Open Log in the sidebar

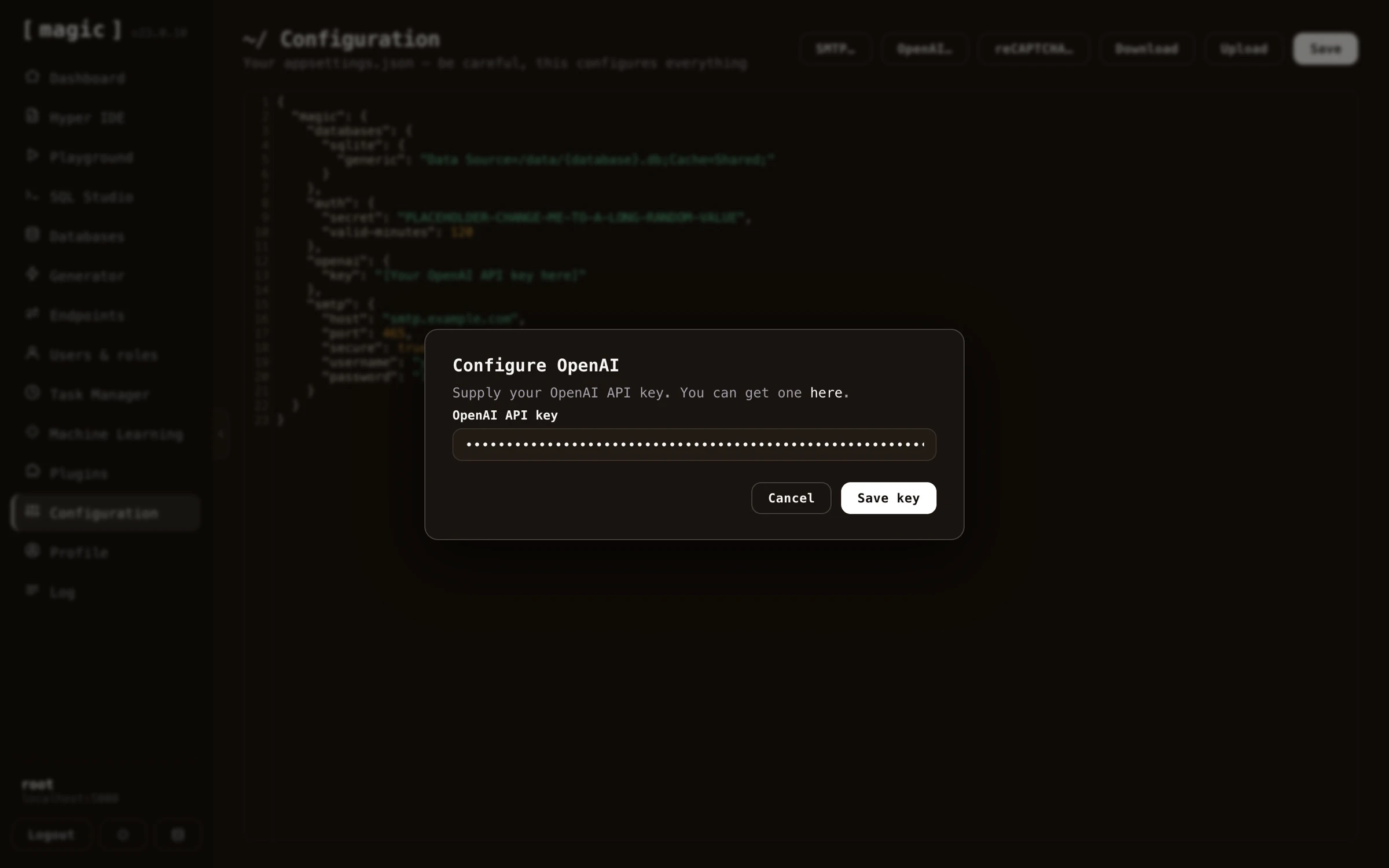point(105,592)
